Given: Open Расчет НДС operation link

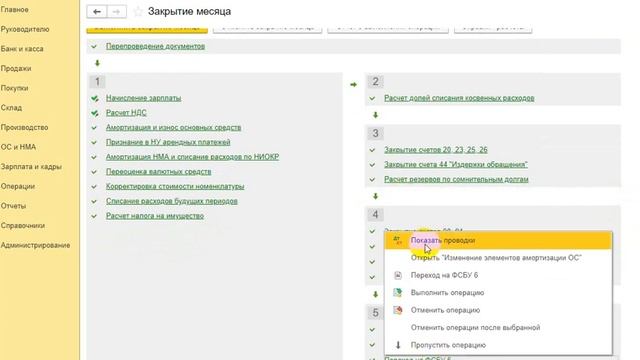Looking at the screenshot, I should point(126,113).
